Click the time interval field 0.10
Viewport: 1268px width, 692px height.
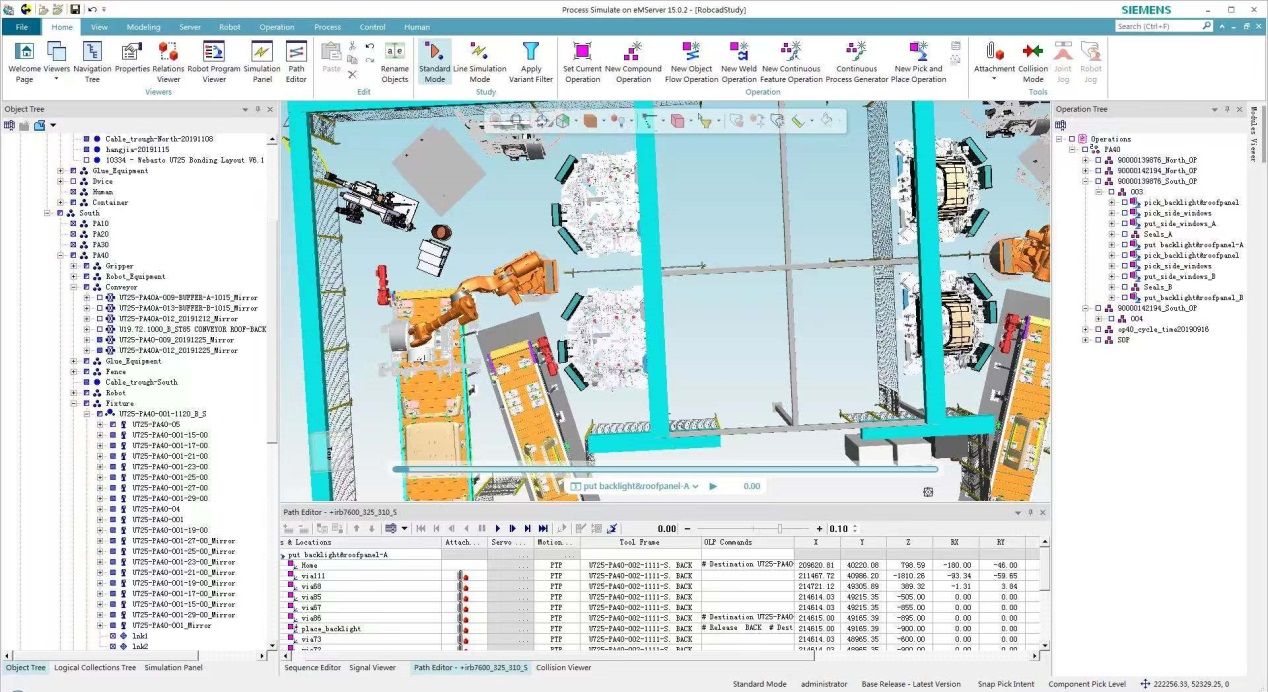[838, 528]
